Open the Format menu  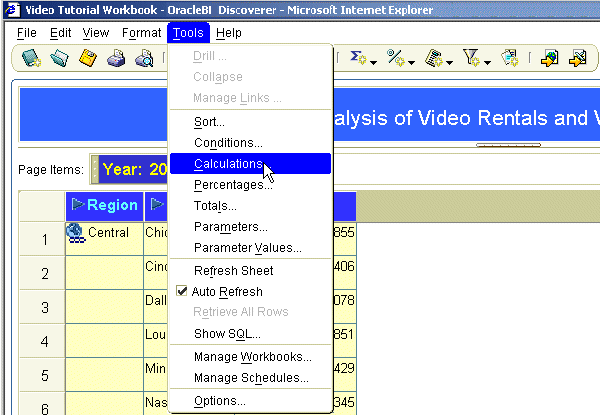click(141, 33)
